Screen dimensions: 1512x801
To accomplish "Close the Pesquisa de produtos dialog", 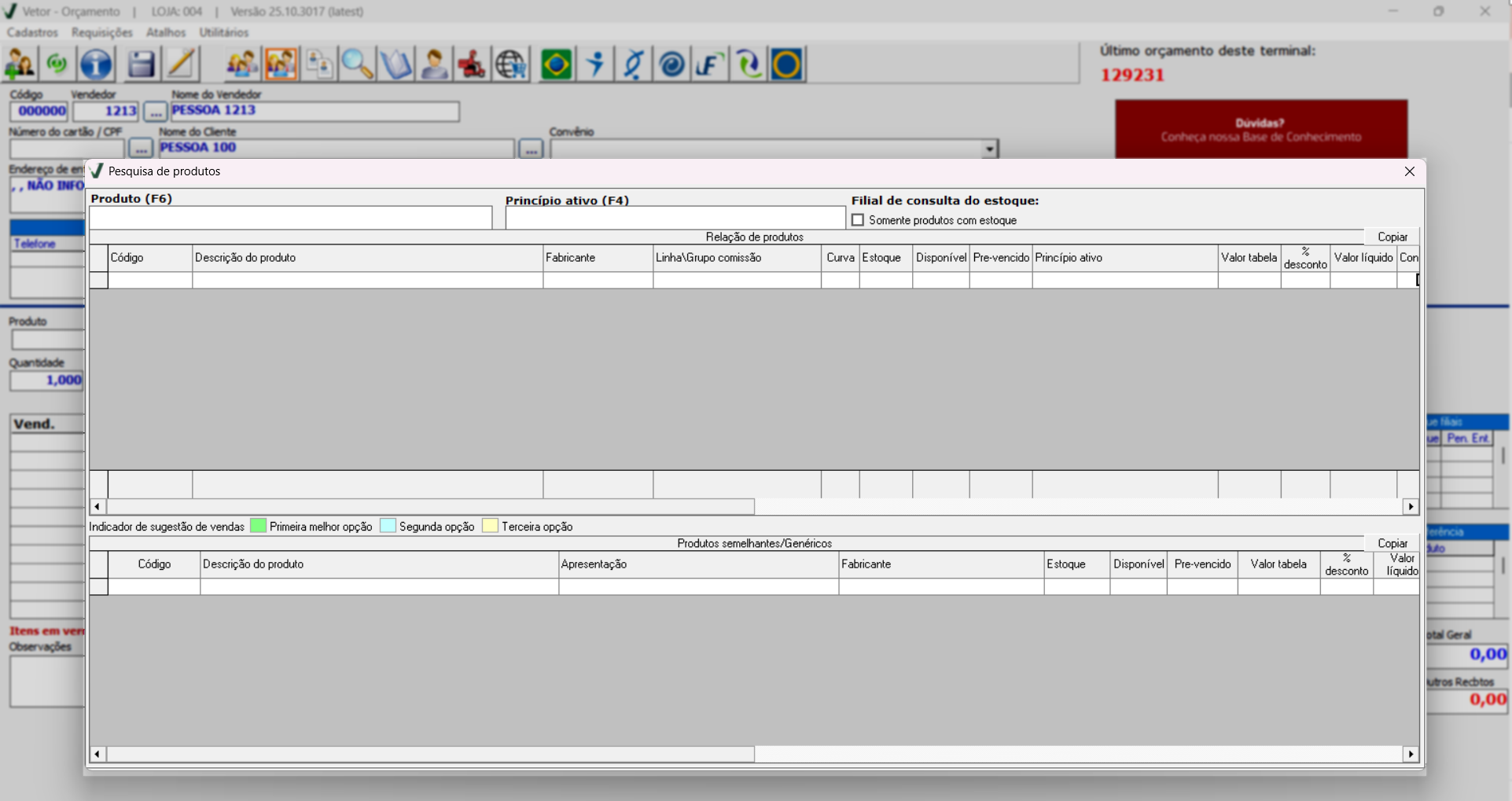I will coord(1409,171).
